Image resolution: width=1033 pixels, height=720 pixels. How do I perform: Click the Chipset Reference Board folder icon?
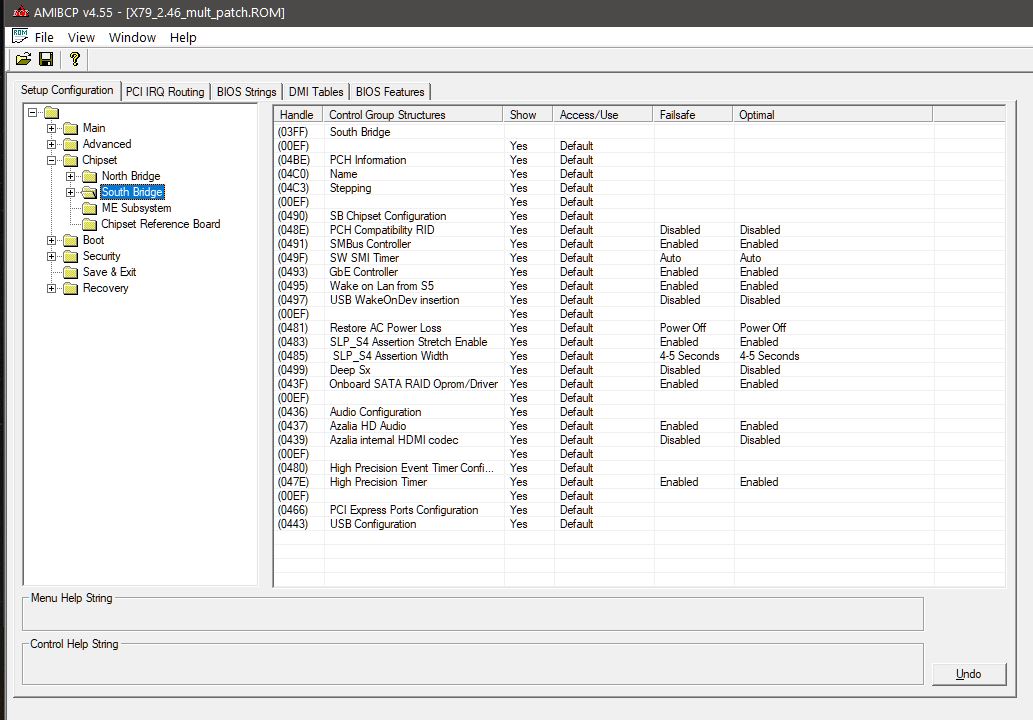[x=90, y=224]
